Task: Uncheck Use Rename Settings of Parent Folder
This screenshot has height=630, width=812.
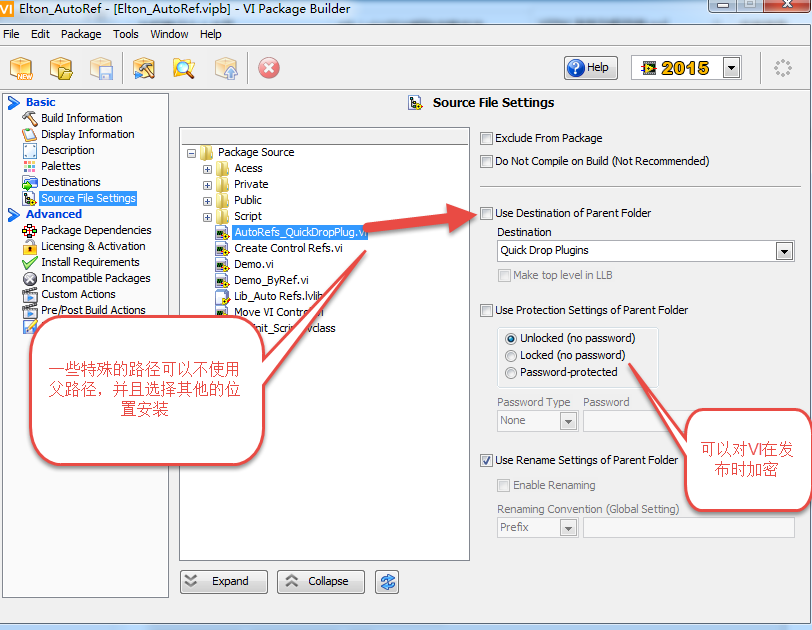Action: click(x=486, y=460)
